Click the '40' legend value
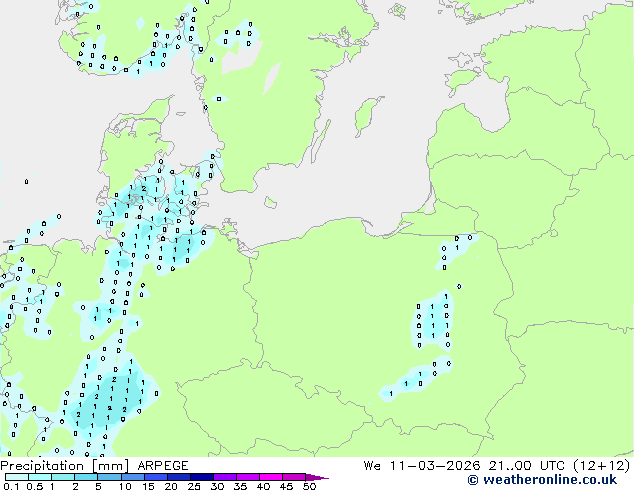The width and height of the screenshot is (634, 490). pos(263,486)
